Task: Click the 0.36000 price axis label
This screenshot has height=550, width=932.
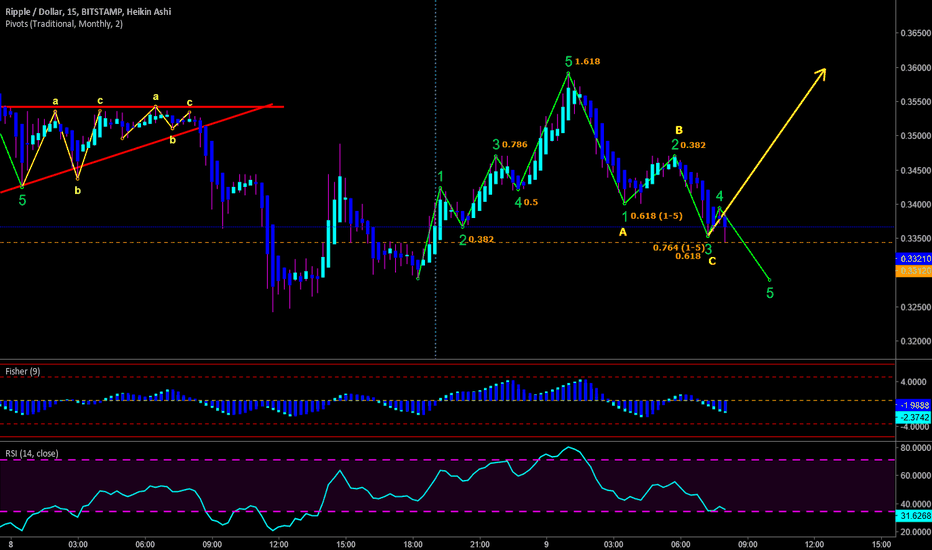Action: (x=915, y=68)
